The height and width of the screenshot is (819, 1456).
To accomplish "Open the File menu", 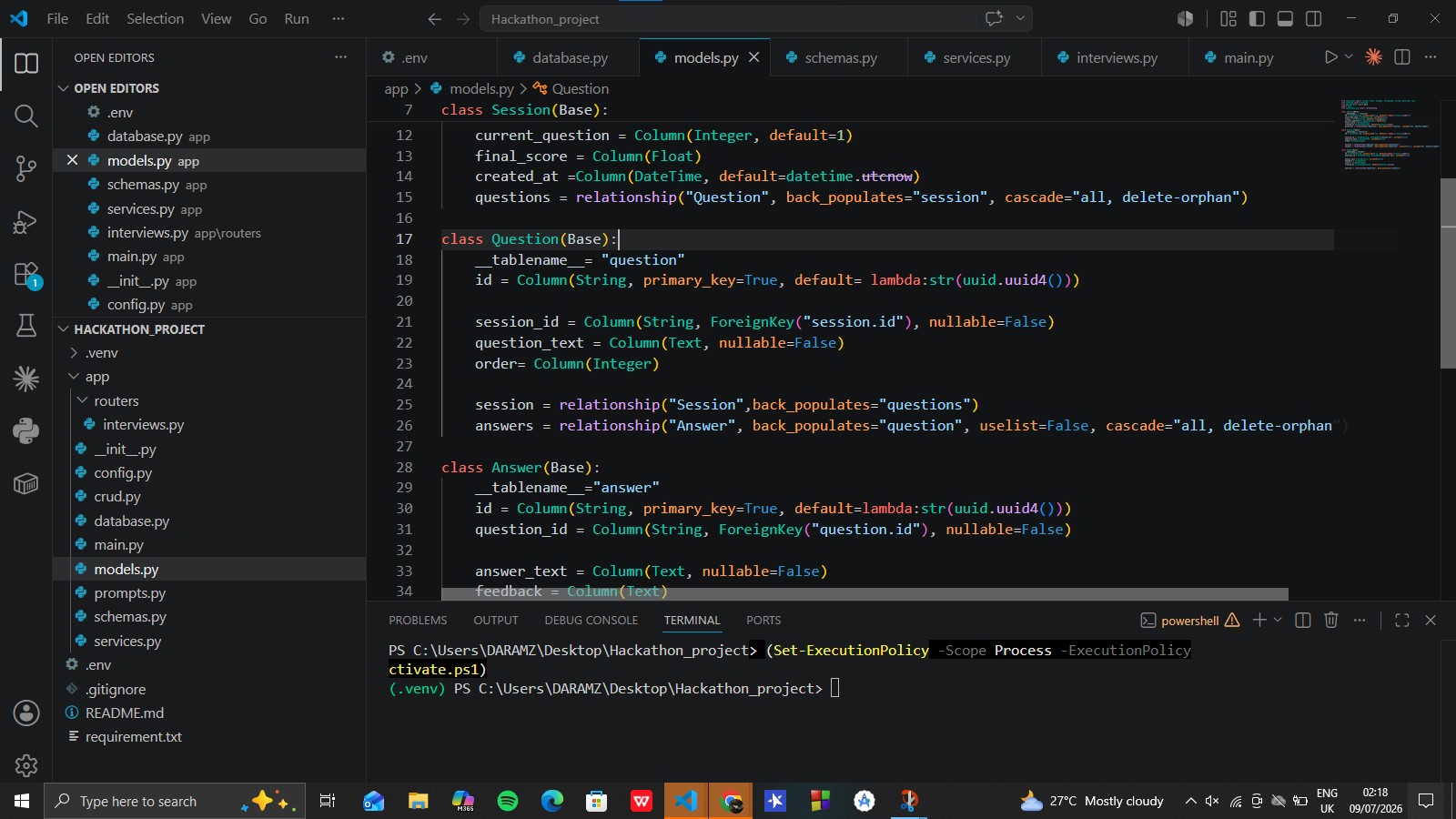I will click(57, 18).
